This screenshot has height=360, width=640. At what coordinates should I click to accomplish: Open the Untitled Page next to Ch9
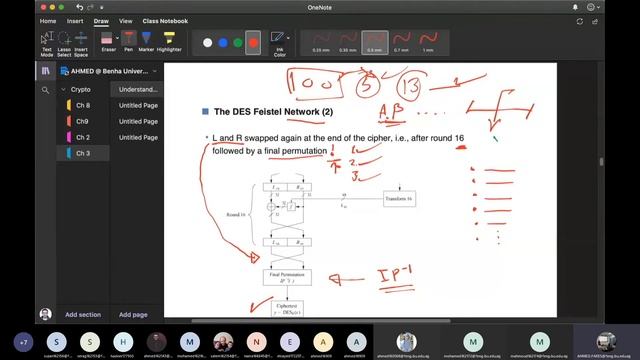click(137, 121)
